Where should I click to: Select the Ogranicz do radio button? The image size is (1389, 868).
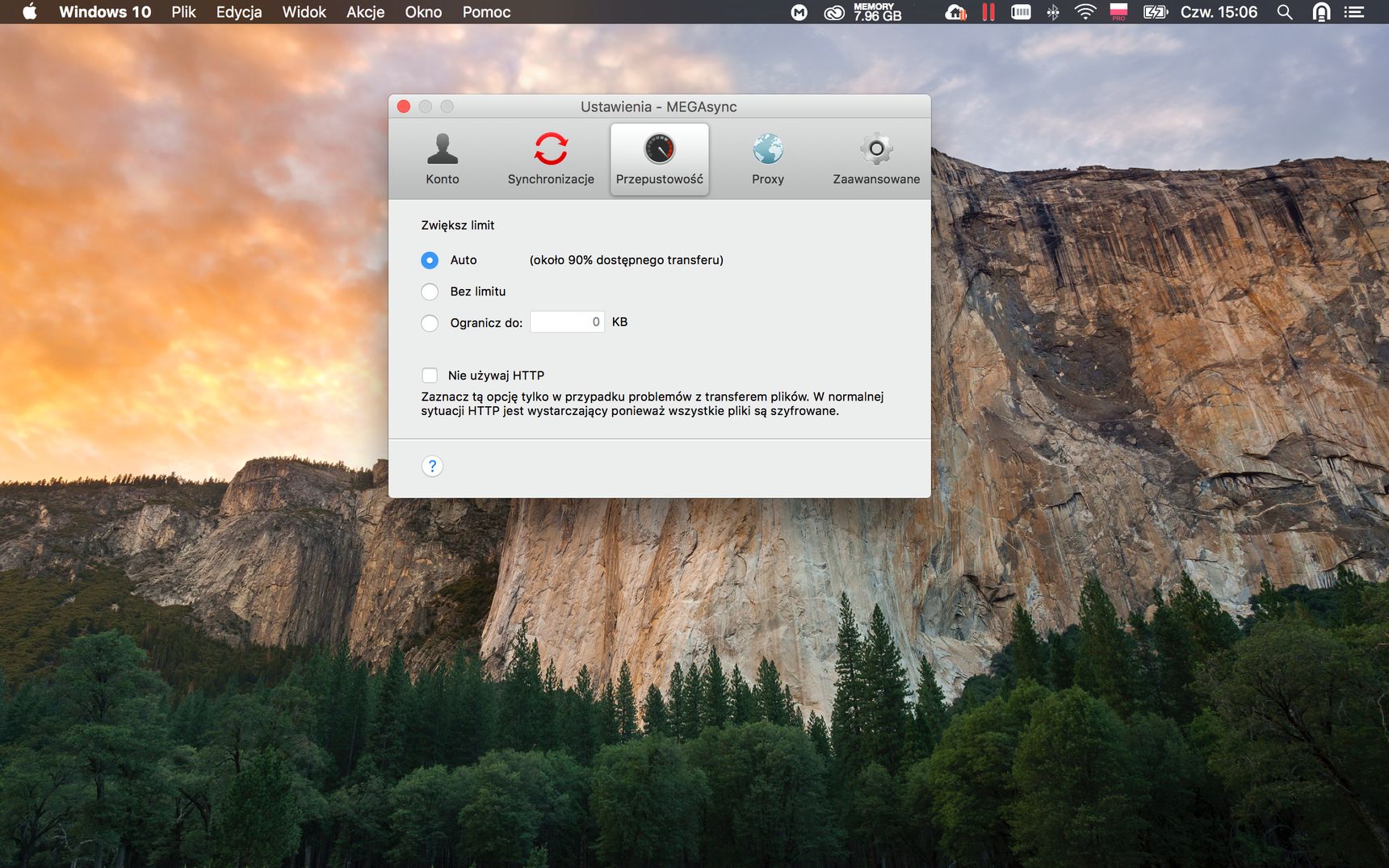(x=430, y=323)
